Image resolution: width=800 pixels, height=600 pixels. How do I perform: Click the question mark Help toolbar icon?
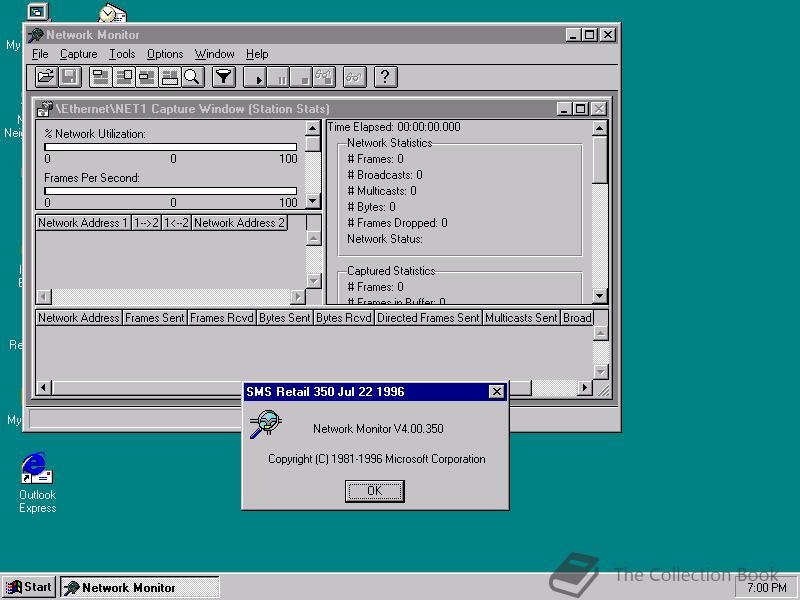click(x=386, y=77)
